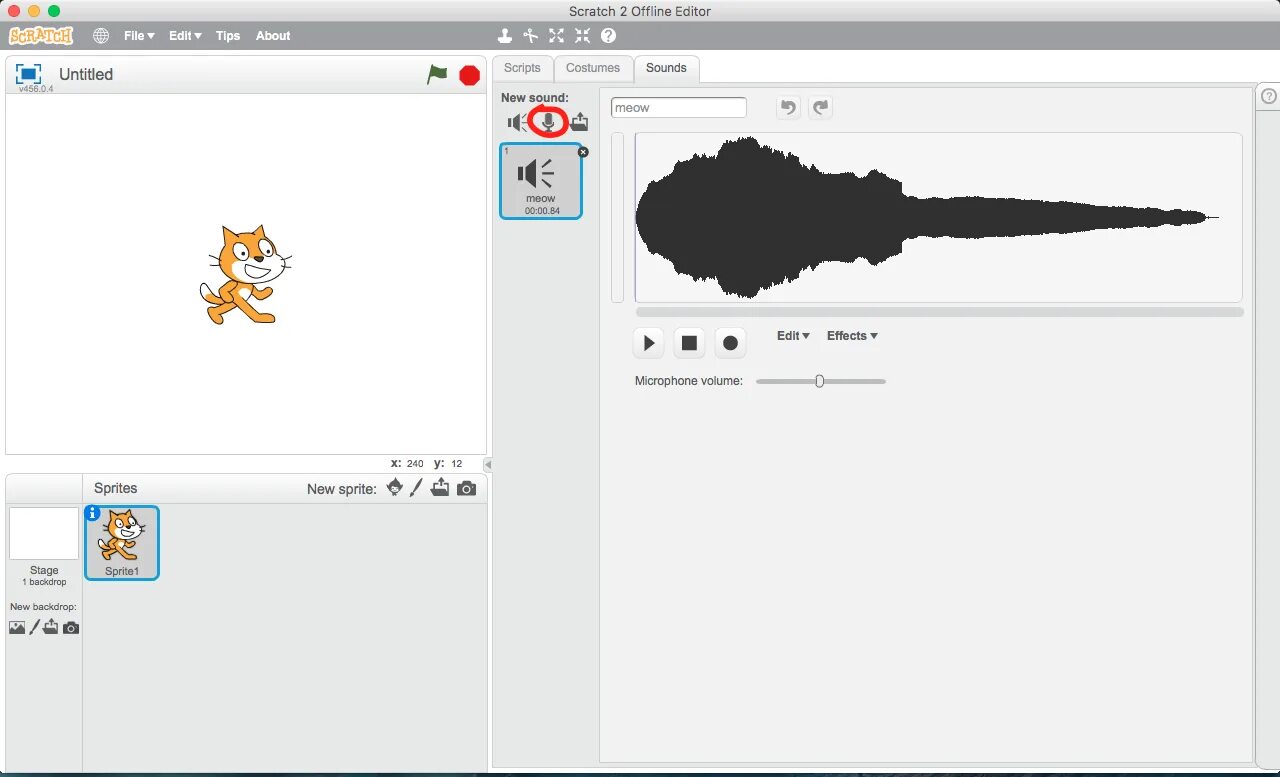Open the File menu
Screen dimensions: 1280x777
[x=139, y=36]
